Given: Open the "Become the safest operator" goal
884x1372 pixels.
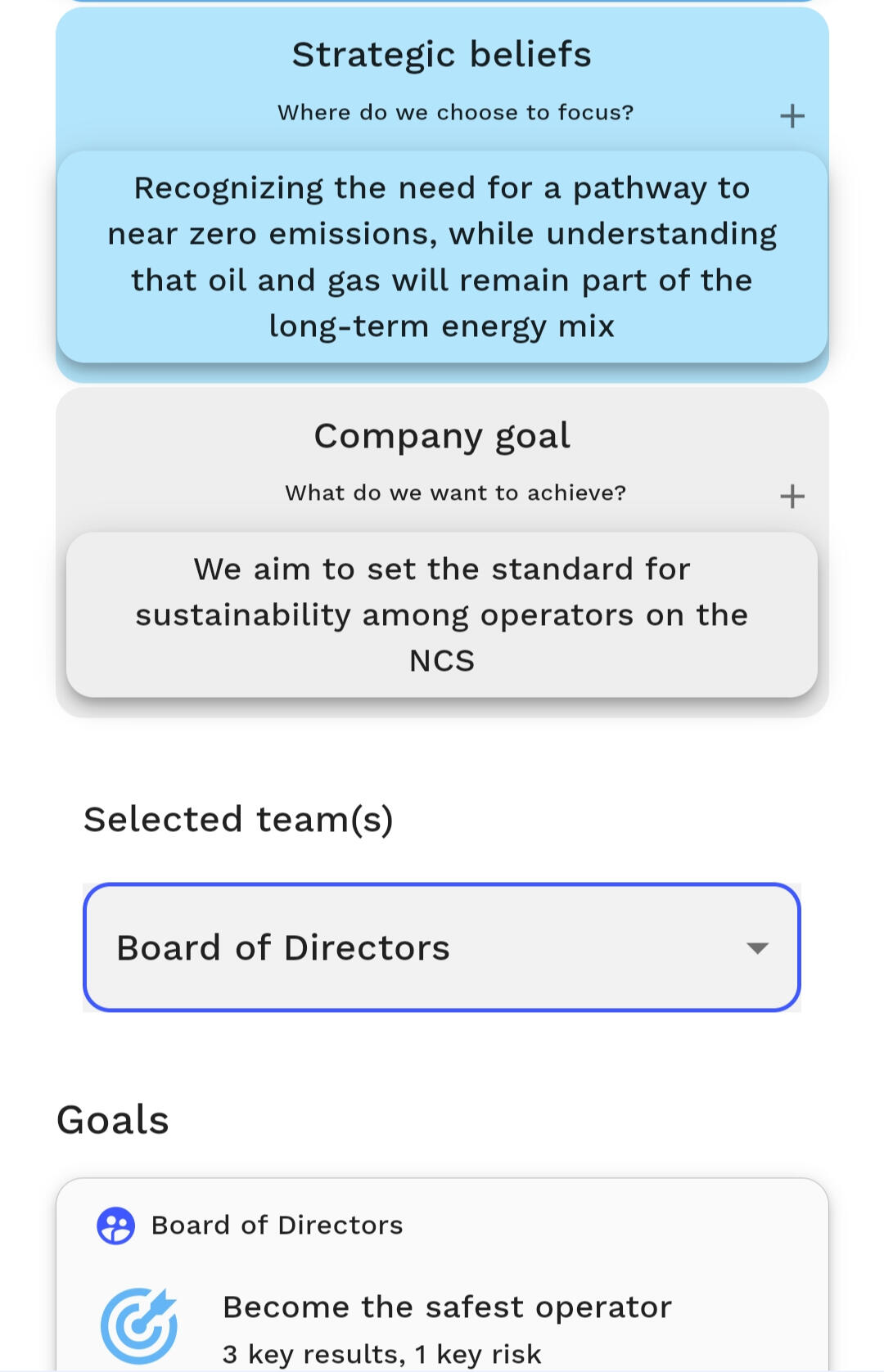Looking at the screenshot, I should tap(447, 1307).
